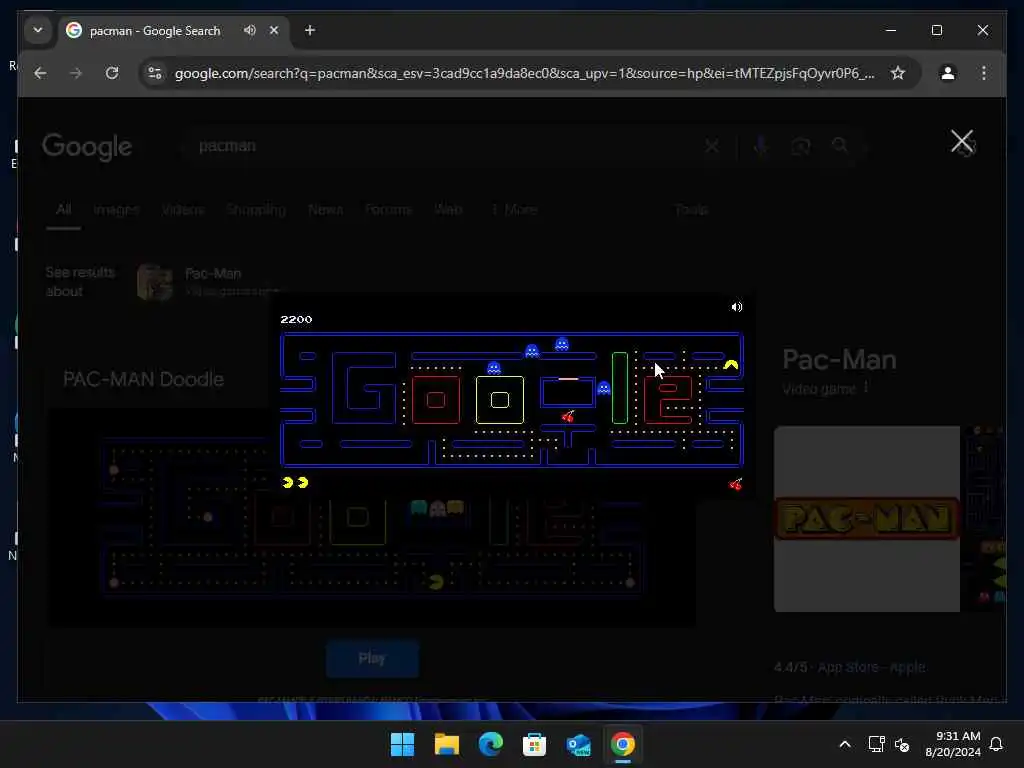Open the Pac-Man see results about entry
The image size is (1024, 768).
(x=208, y=281)
